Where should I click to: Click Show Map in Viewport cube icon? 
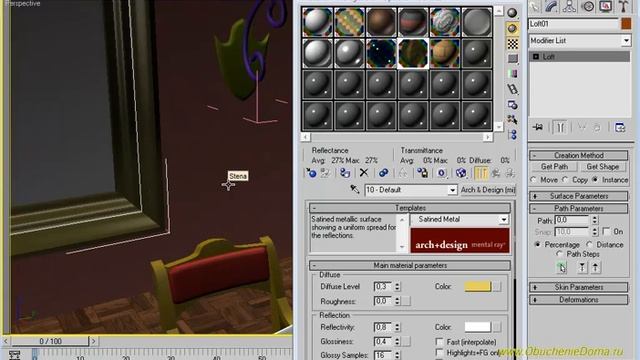[461, 173]
